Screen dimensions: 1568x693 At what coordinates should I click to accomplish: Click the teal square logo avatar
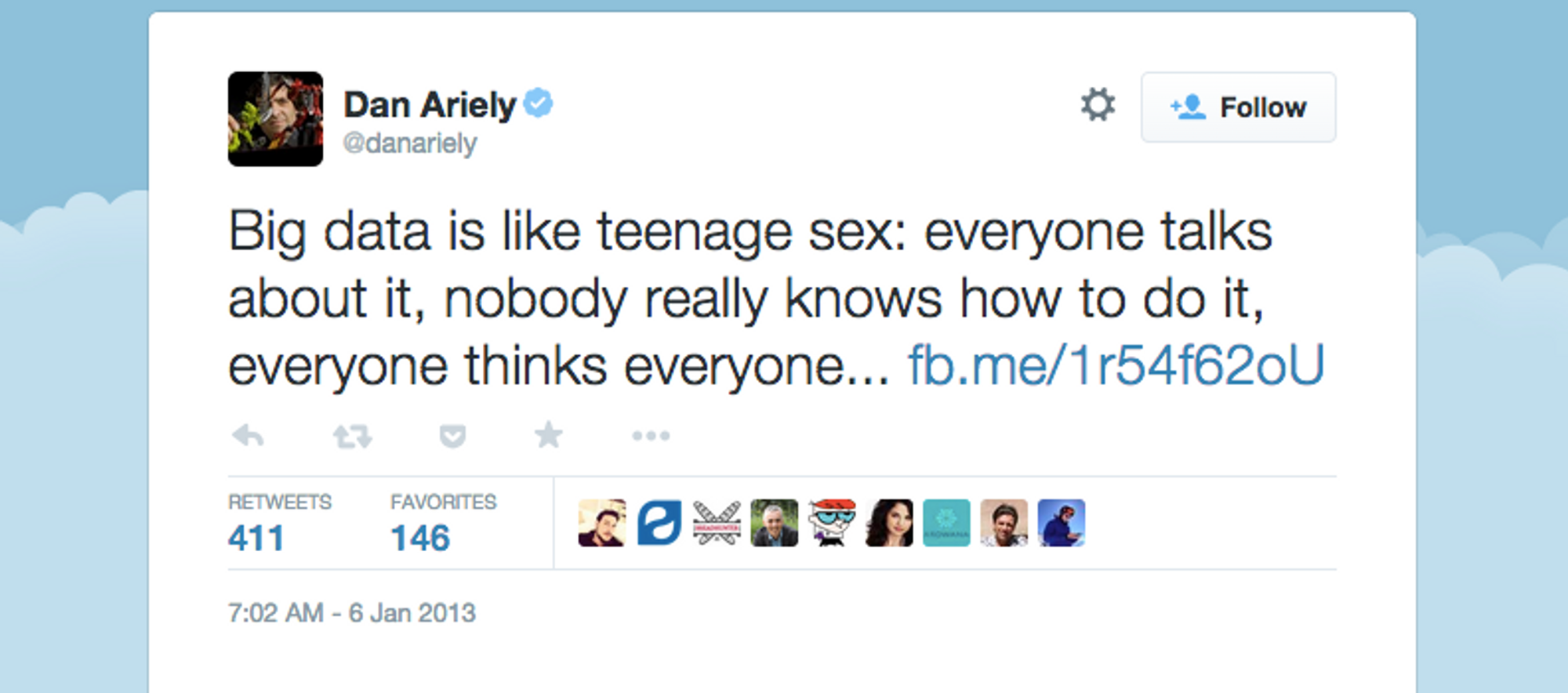(x=946, y=523)
